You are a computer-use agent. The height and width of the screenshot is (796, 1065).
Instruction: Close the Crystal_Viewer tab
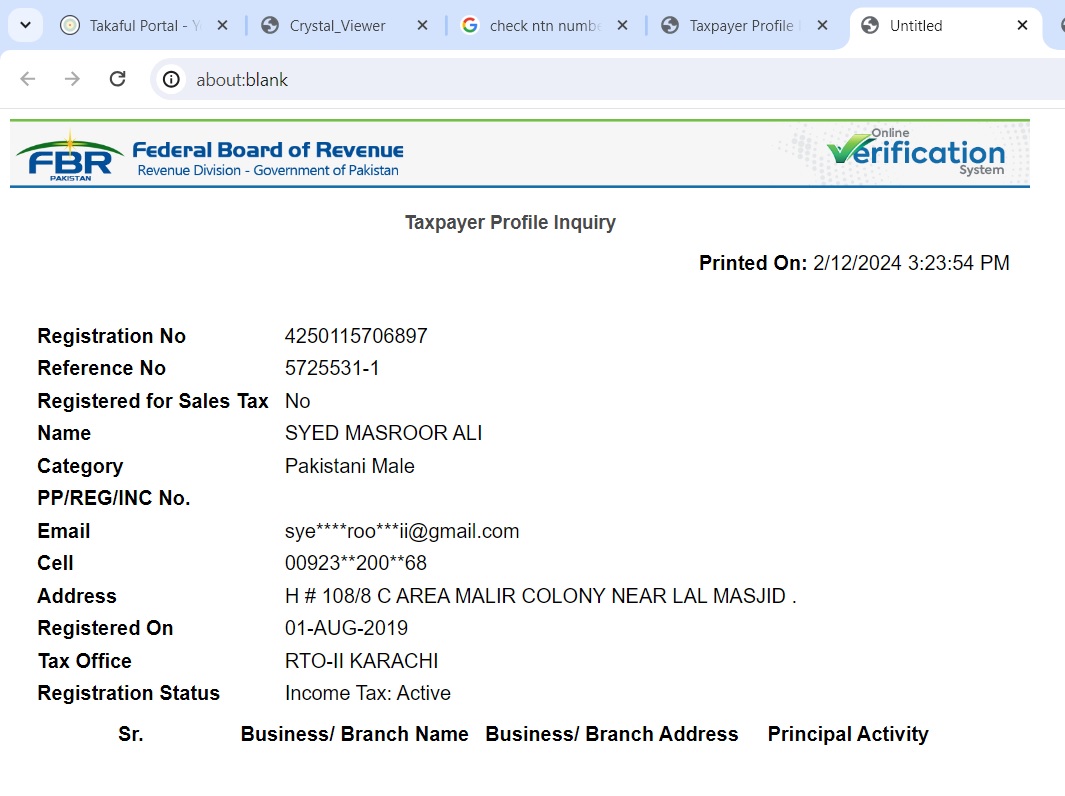pos(422,26)
